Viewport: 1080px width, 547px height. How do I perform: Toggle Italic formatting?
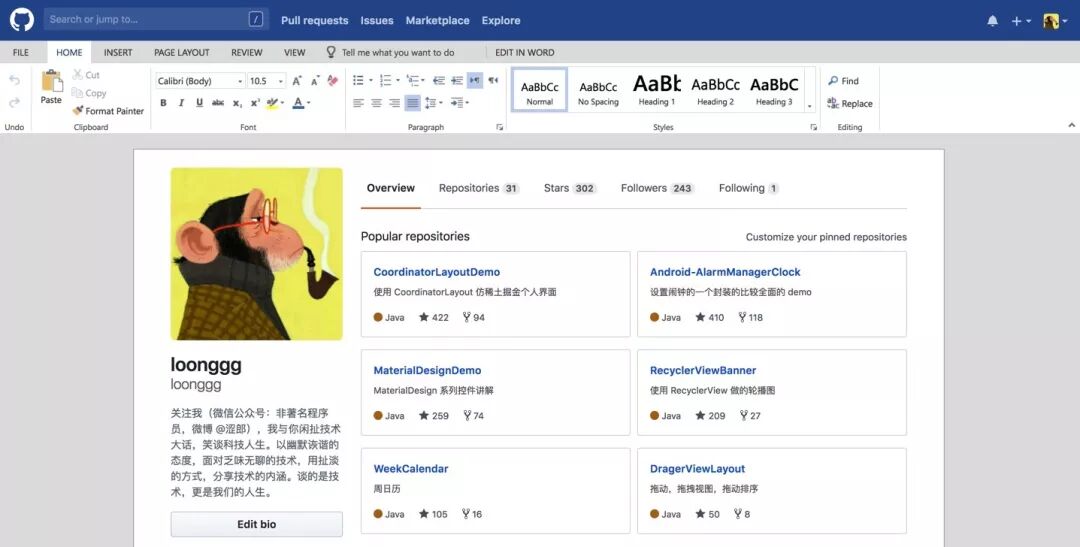[x=181, y=103]
